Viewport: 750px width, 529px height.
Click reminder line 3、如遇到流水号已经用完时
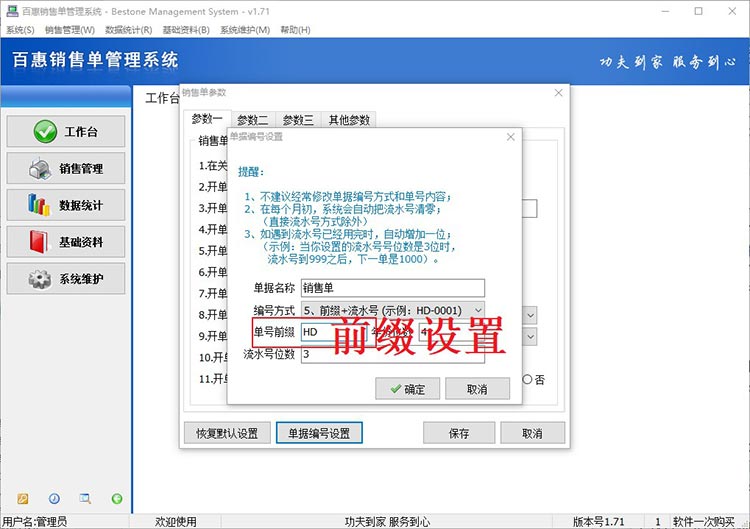click(348, 234)
